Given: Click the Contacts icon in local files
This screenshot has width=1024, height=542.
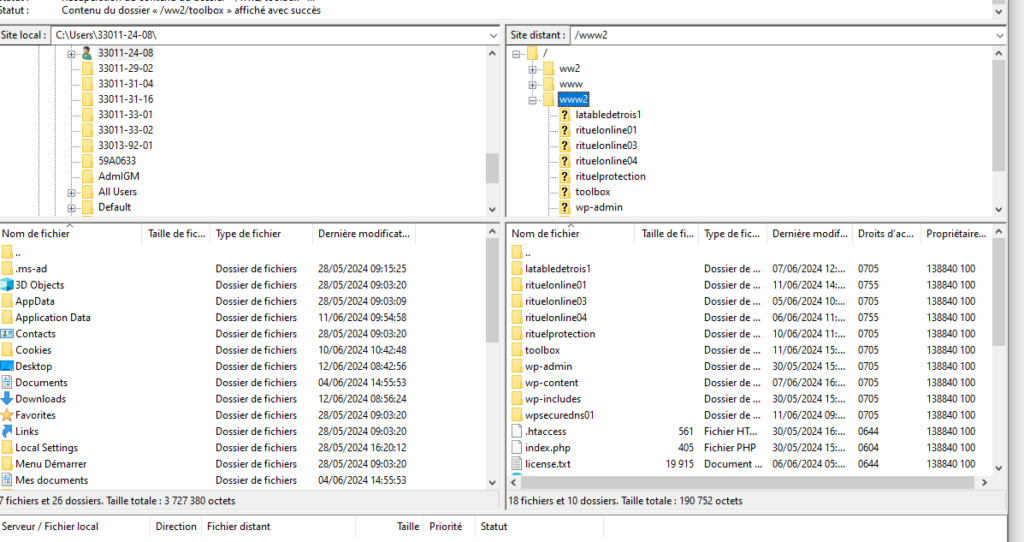Looking at the screenshot, I should [7, 334].
